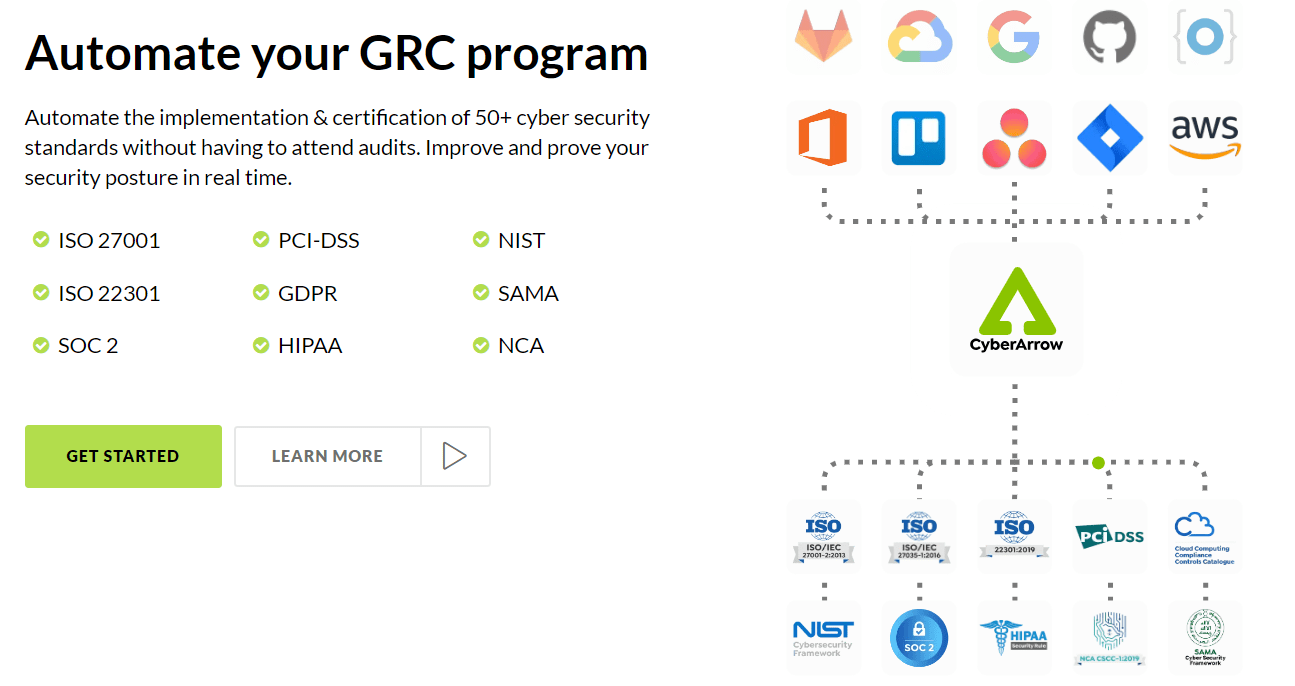Select the HIPAA Security Rule badge

[x=1014, y=637]
